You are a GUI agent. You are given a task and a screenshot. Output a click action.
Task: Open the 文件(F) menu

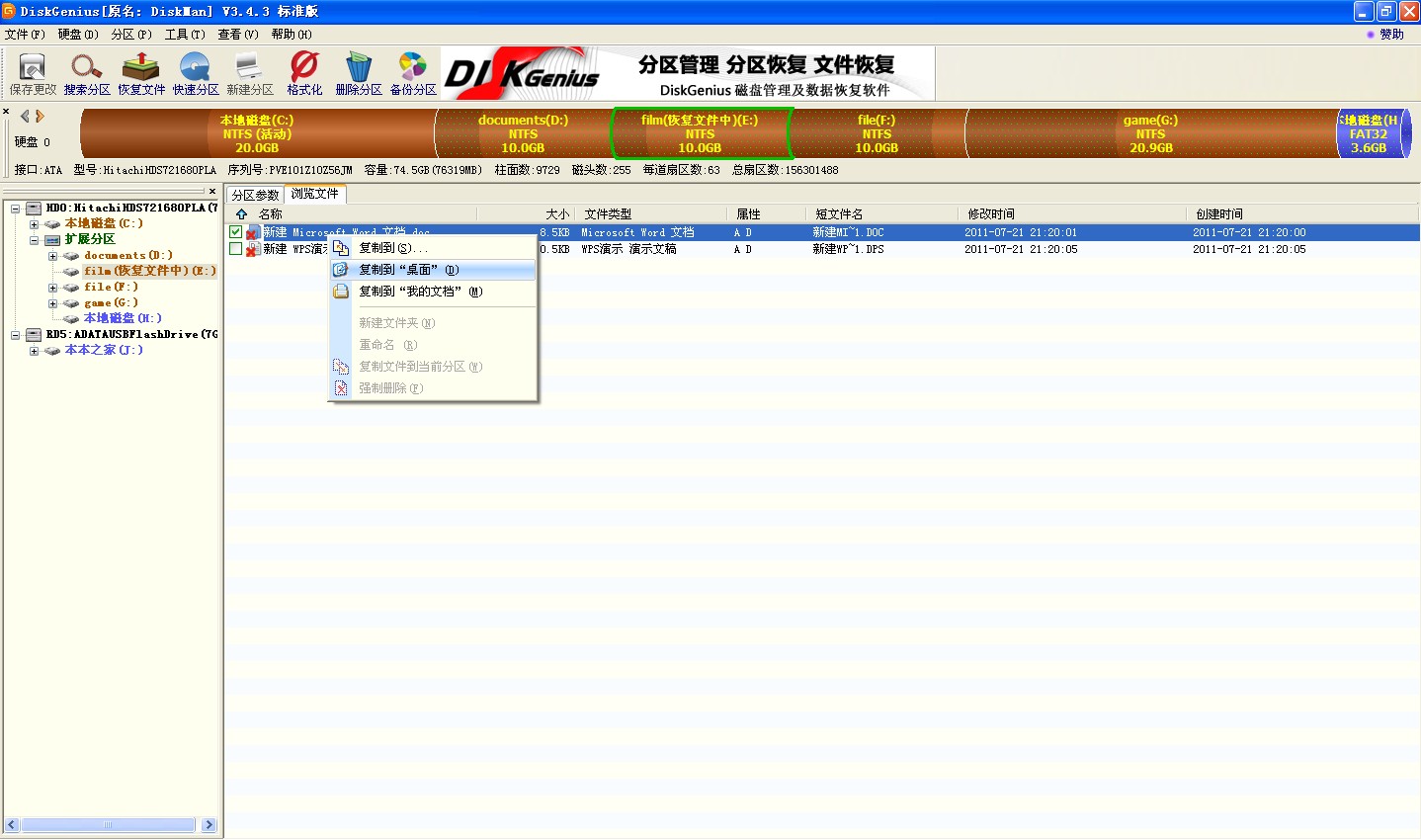click(x=25, y=35)
